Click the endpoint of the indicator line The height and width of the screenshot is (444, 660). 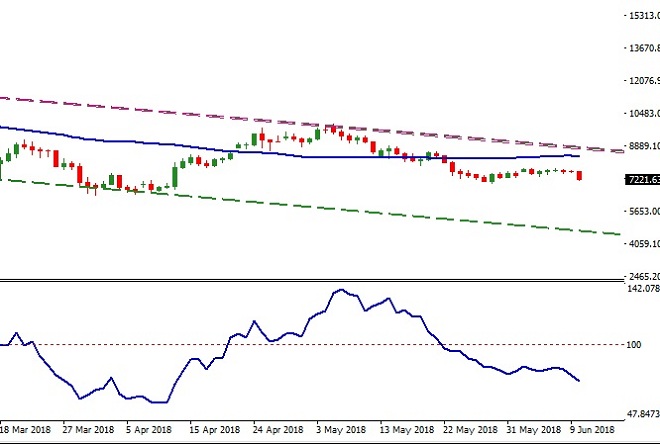click(x=579, y=380)
